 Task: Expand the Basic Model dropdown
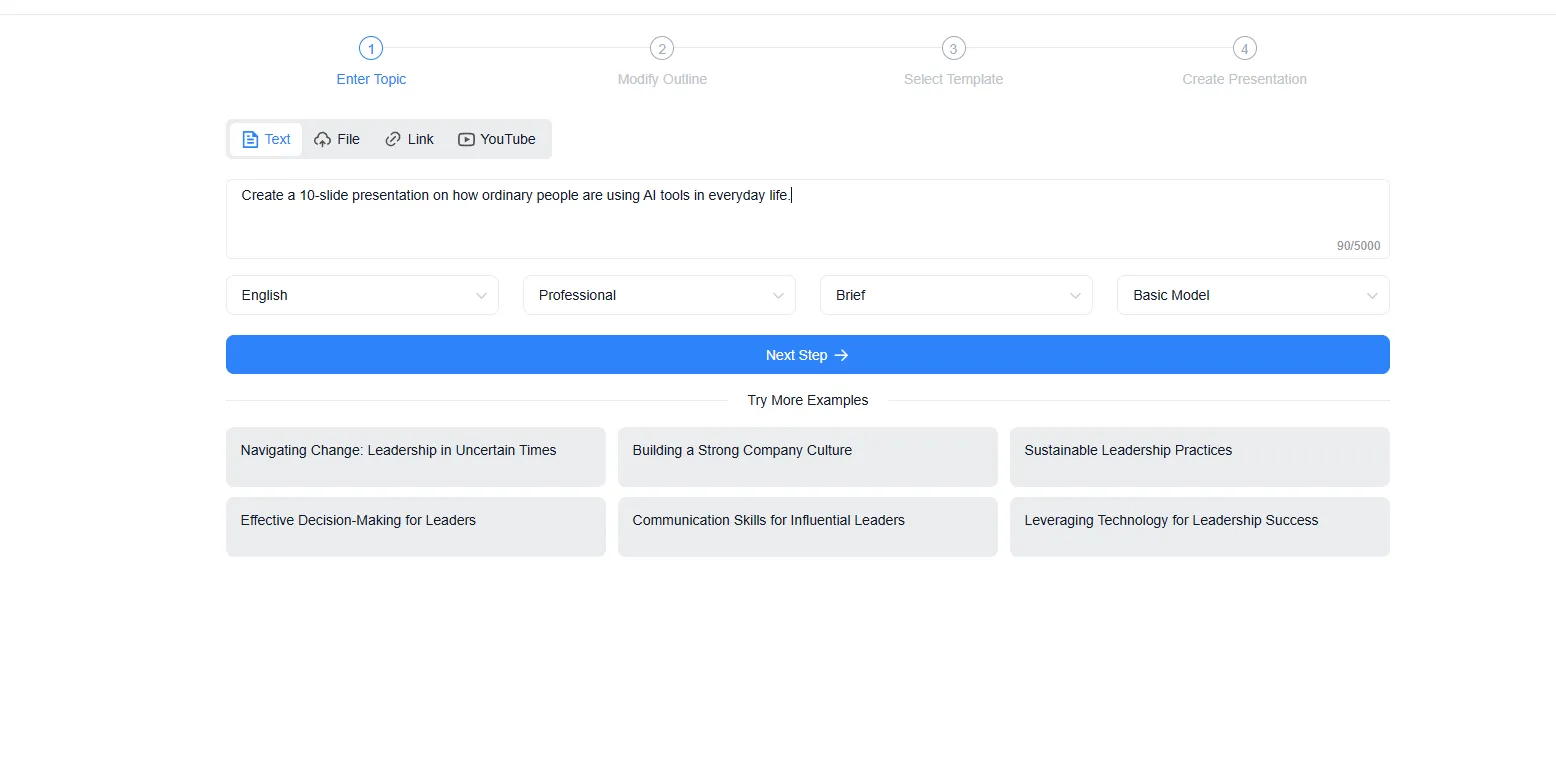[x=1253, y=295]
